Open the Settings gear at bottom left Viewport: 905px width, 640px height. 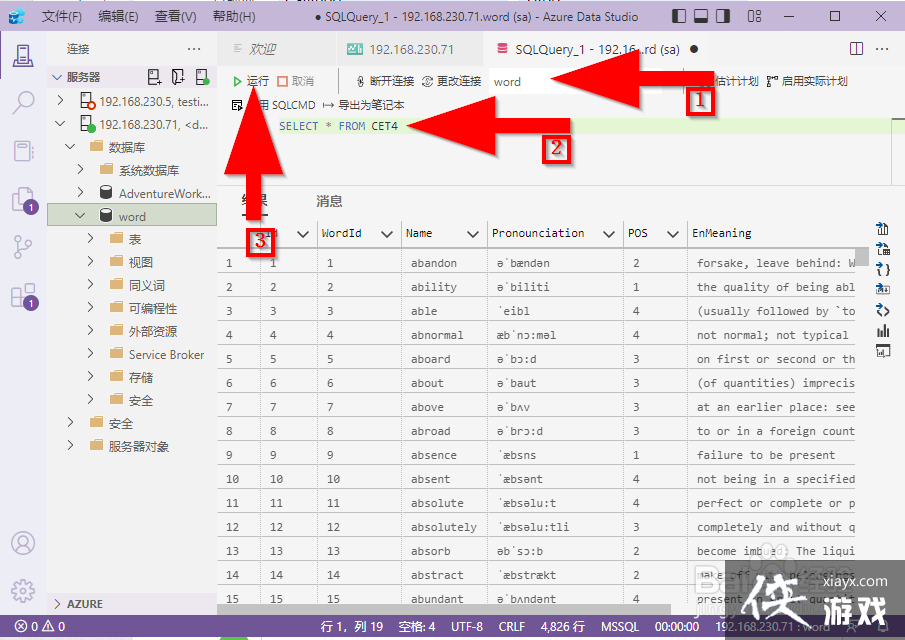(22, 591)
